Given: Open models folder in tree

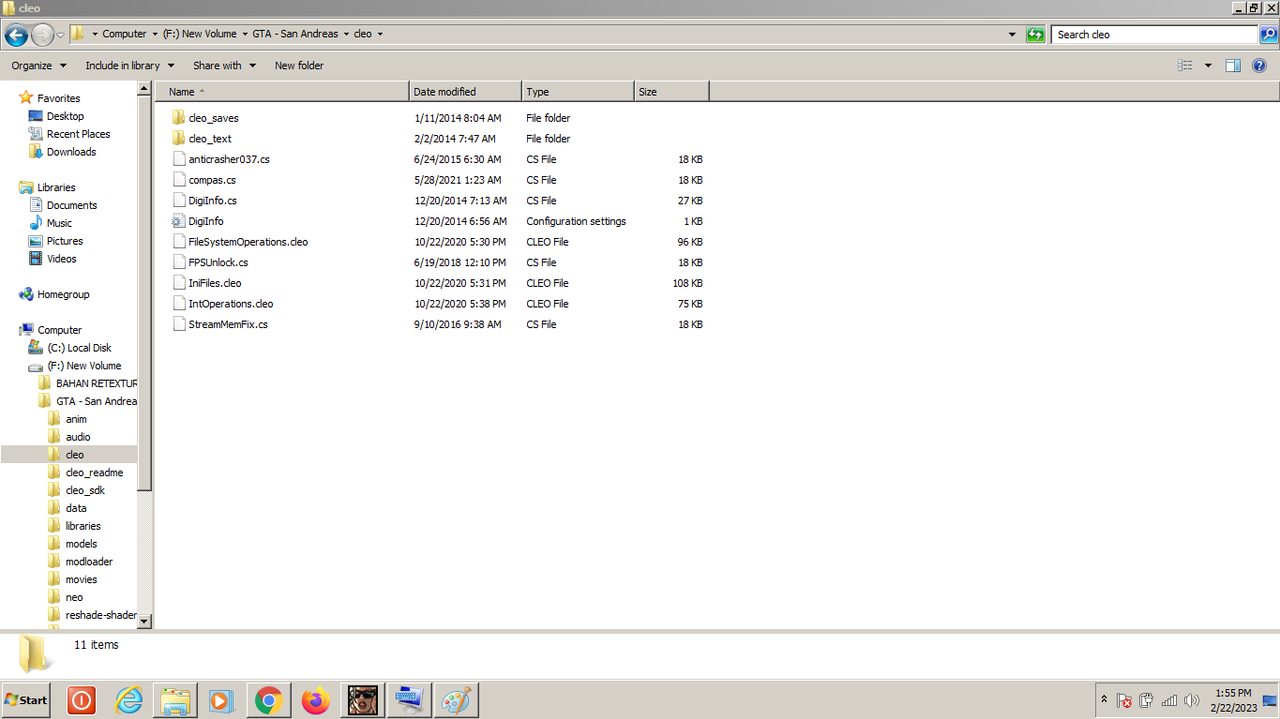Looking at the screenshot, I should [x=81, y=544].
